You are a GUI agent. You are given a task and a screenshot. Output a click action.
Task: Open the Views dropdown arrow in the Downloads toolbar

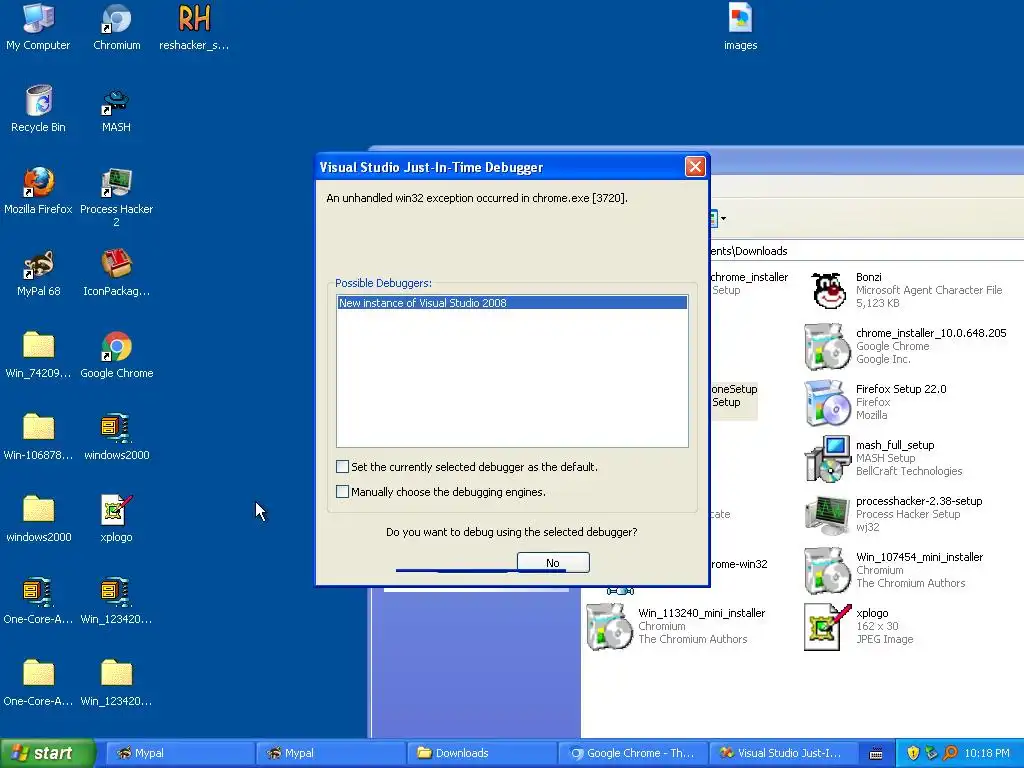[x=723, y=218]
